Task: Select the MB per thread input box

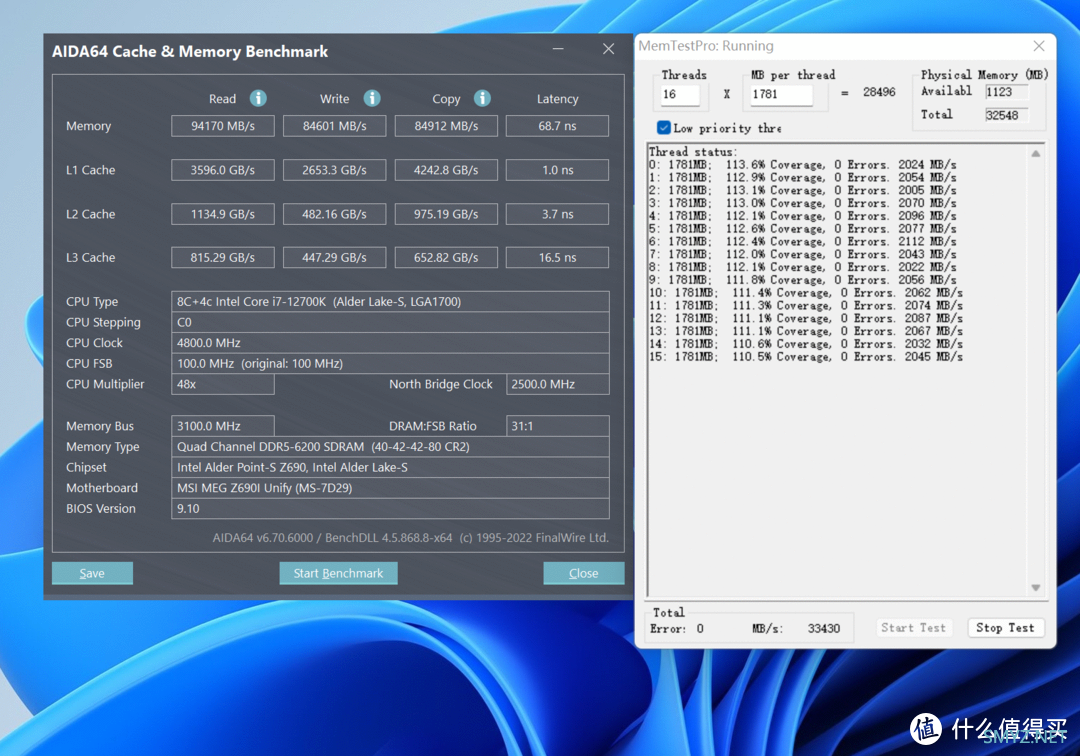Action: click(781, 94)
